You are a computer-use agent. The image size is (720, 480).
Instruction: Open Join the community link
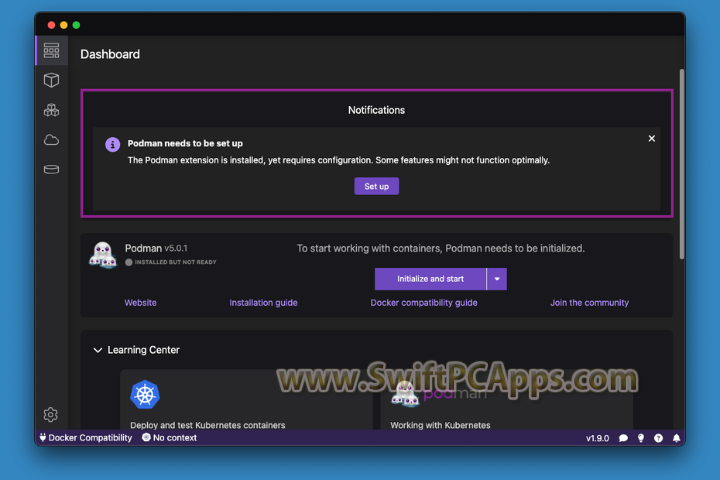[x=590, y=303]
